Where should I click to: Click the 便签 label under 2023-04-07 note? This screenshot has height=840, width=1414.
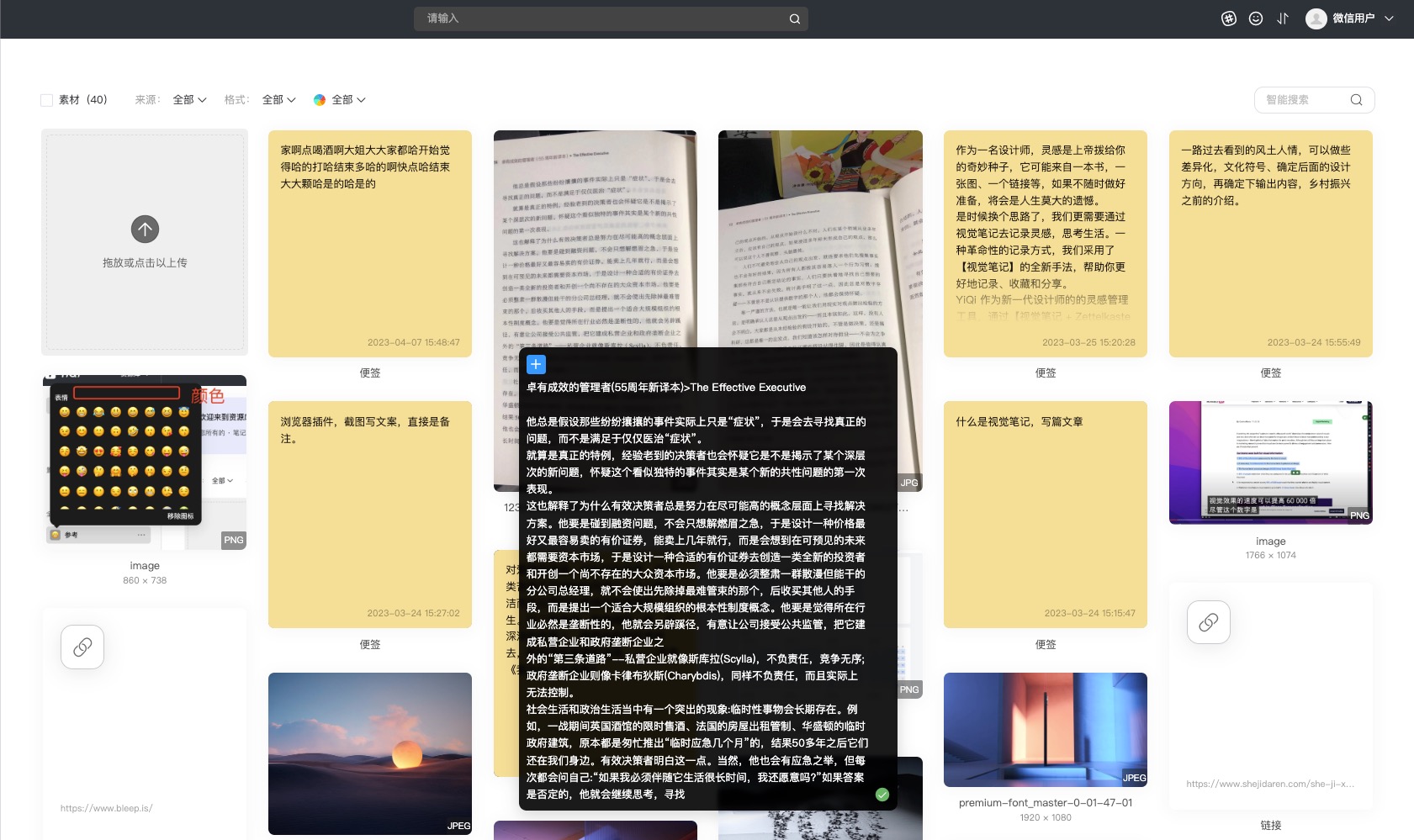[370, 372]
